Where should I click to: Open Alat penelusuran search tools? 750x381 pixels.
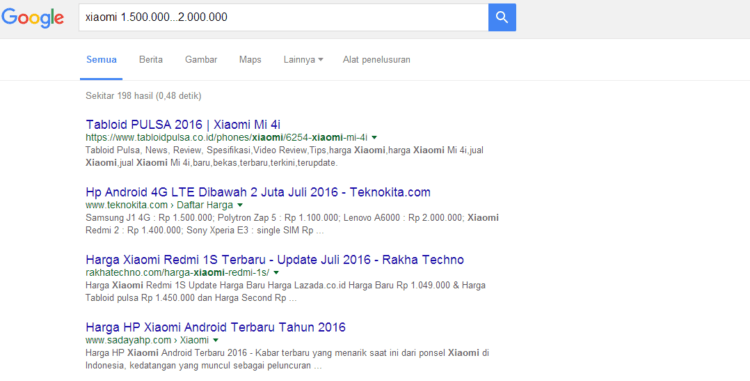pyautogui.click(x=376, y=60)
